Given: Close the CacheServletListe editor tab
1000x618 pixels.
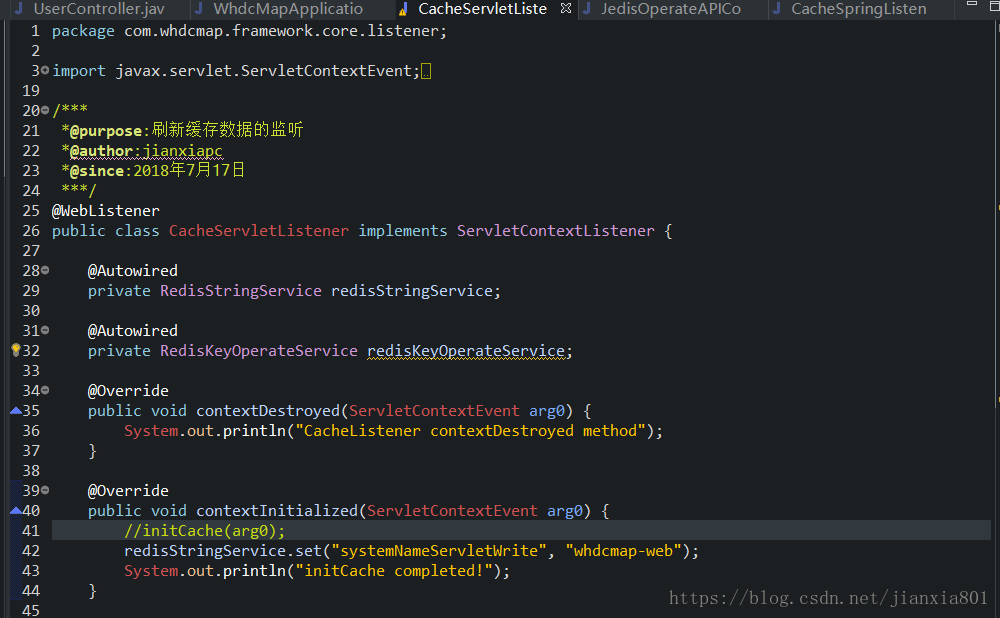Looking at the screenshot, I should [x=567, y=8].
